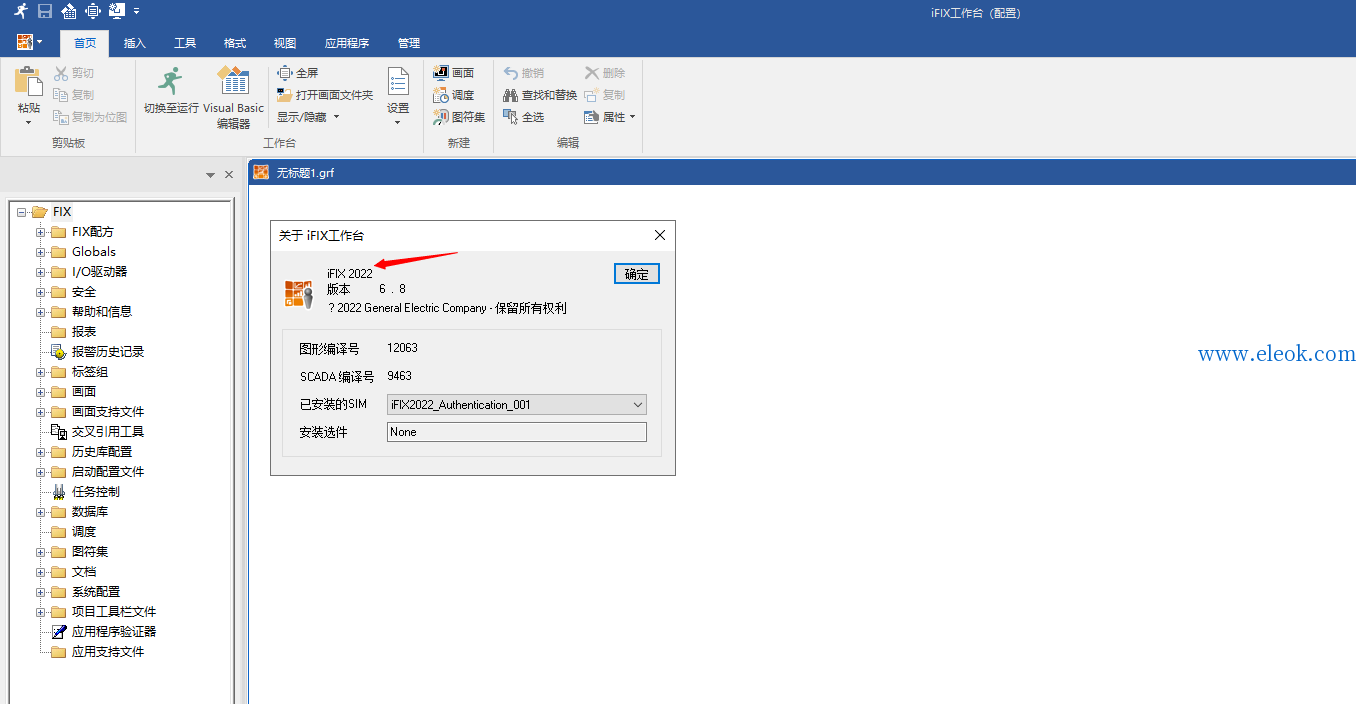
Task: Expand the 安全 tree folder
Action: [41, 292]
